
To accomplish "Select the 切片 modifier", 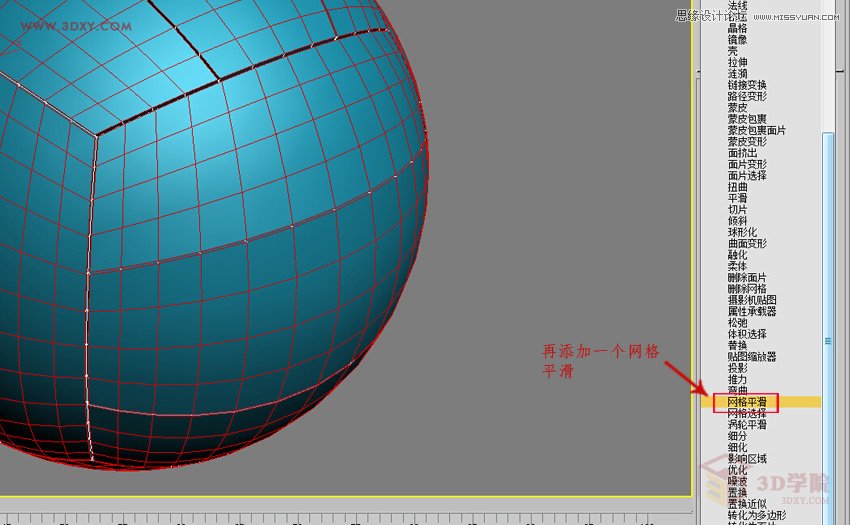I will [x=737, y=209].
